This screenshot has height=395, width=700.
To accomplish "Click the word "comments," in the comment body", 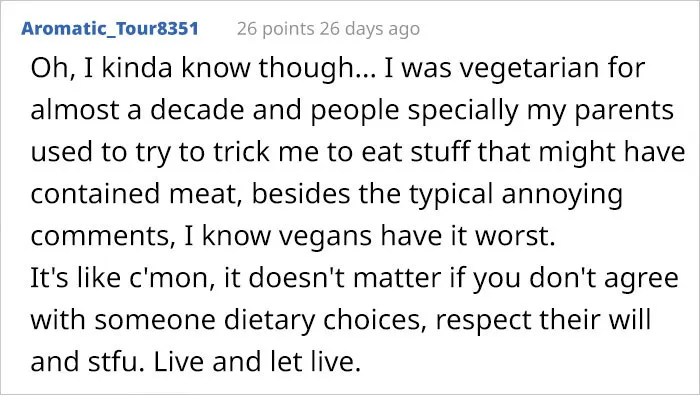I will [x=103, y=237].
